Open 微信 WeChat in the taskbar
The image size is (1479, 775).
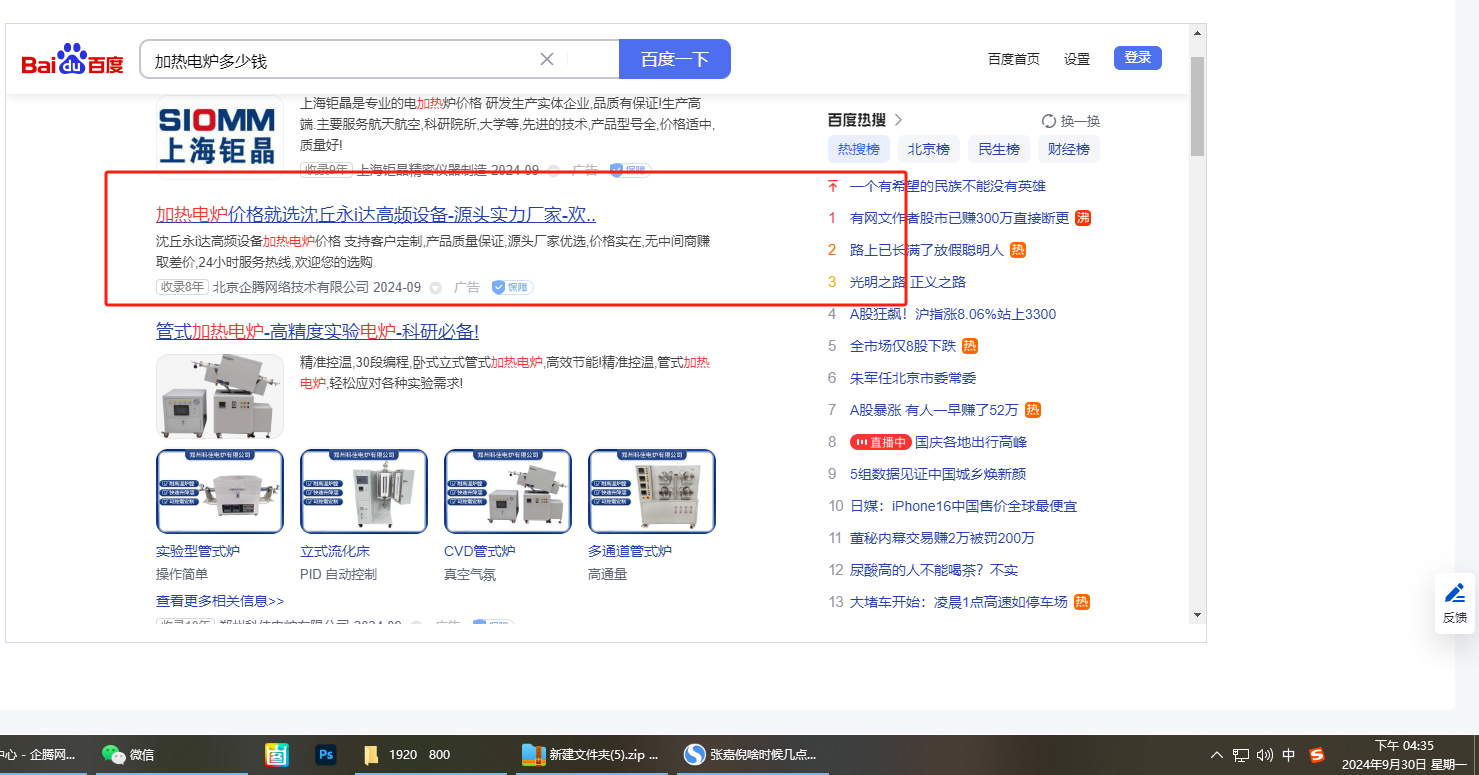(x=128, y=755)
